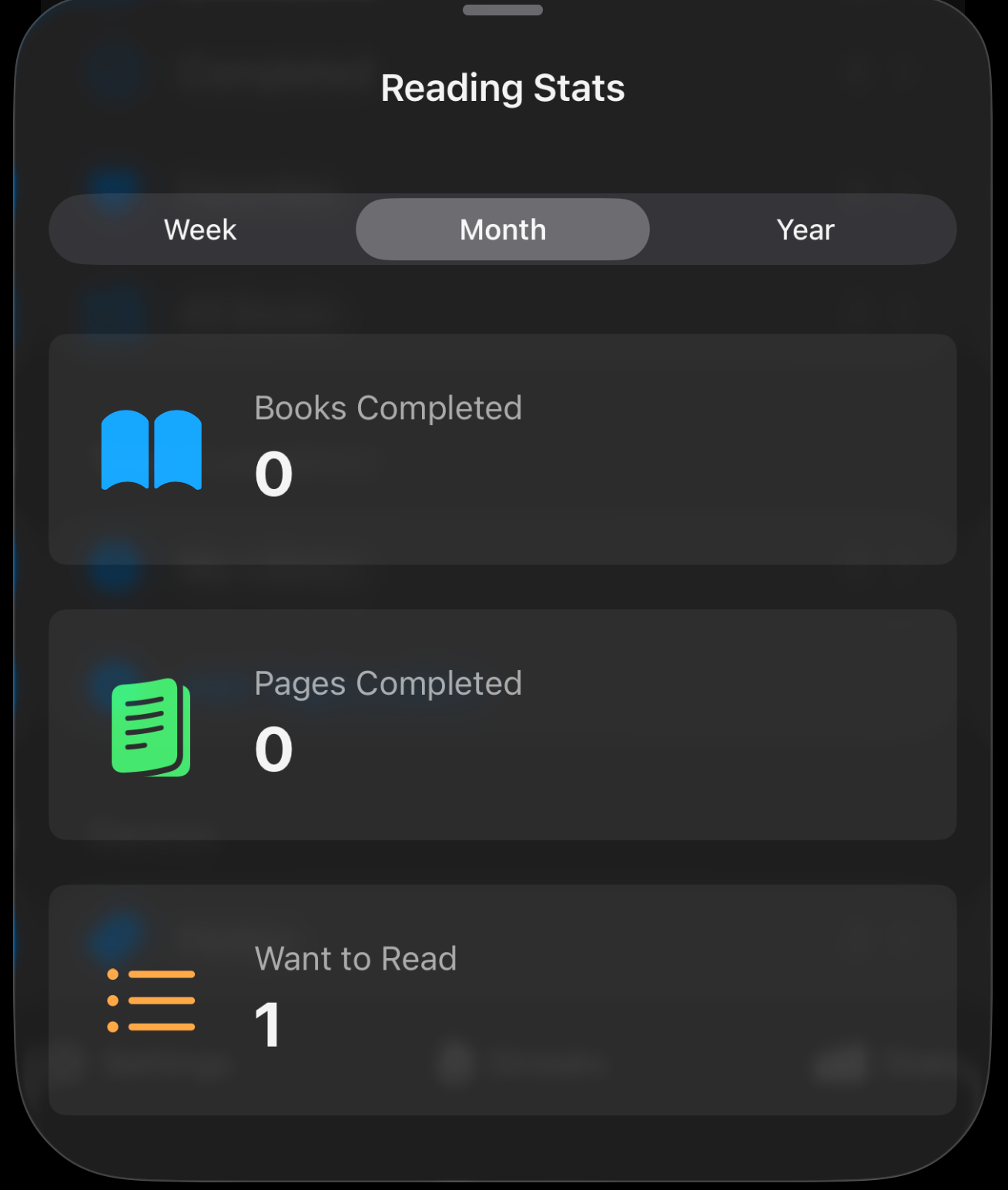
Task: Switch stats period to Week
Action: coord(200,230)
